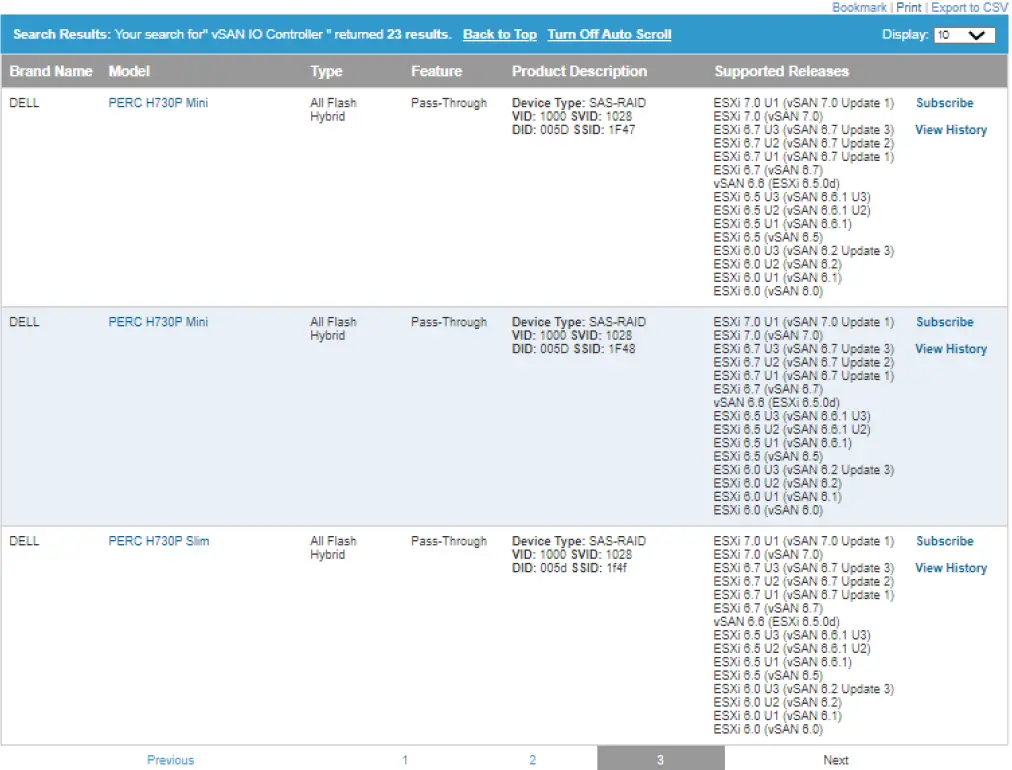Viewport: 1012px width, 770px height.
Task: Click the Supported Releases column header
Action: (x=781, y=72)
